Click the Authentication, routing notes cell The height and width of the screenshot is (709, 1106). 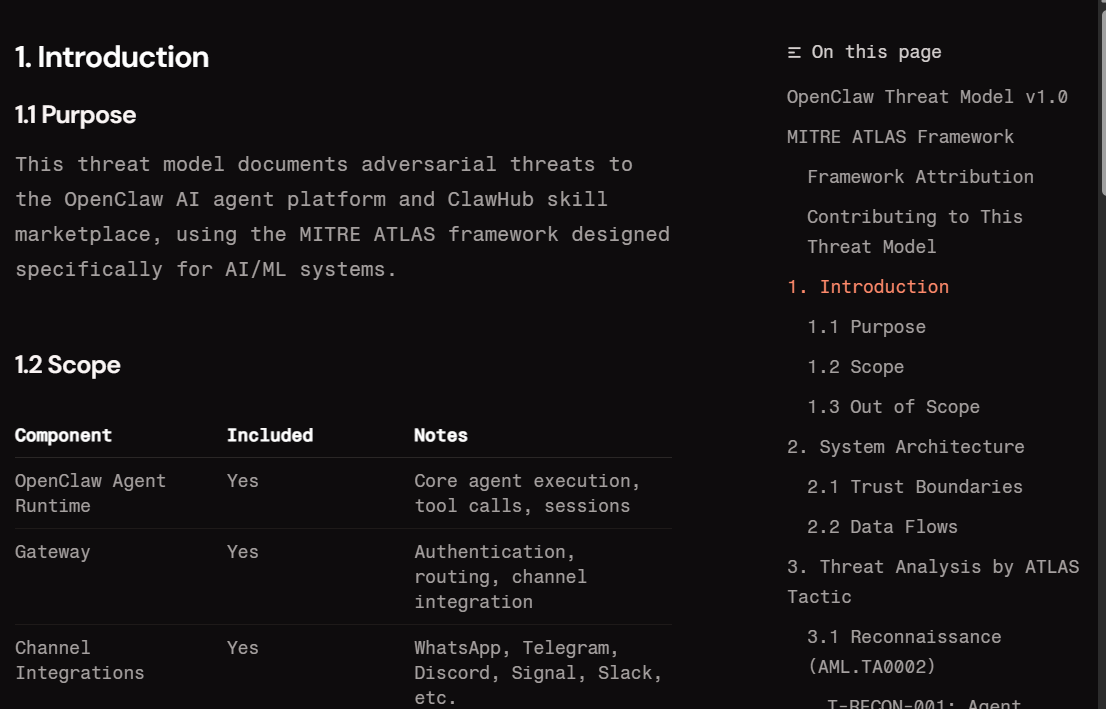pyautogui.click(x=500, y=577)
